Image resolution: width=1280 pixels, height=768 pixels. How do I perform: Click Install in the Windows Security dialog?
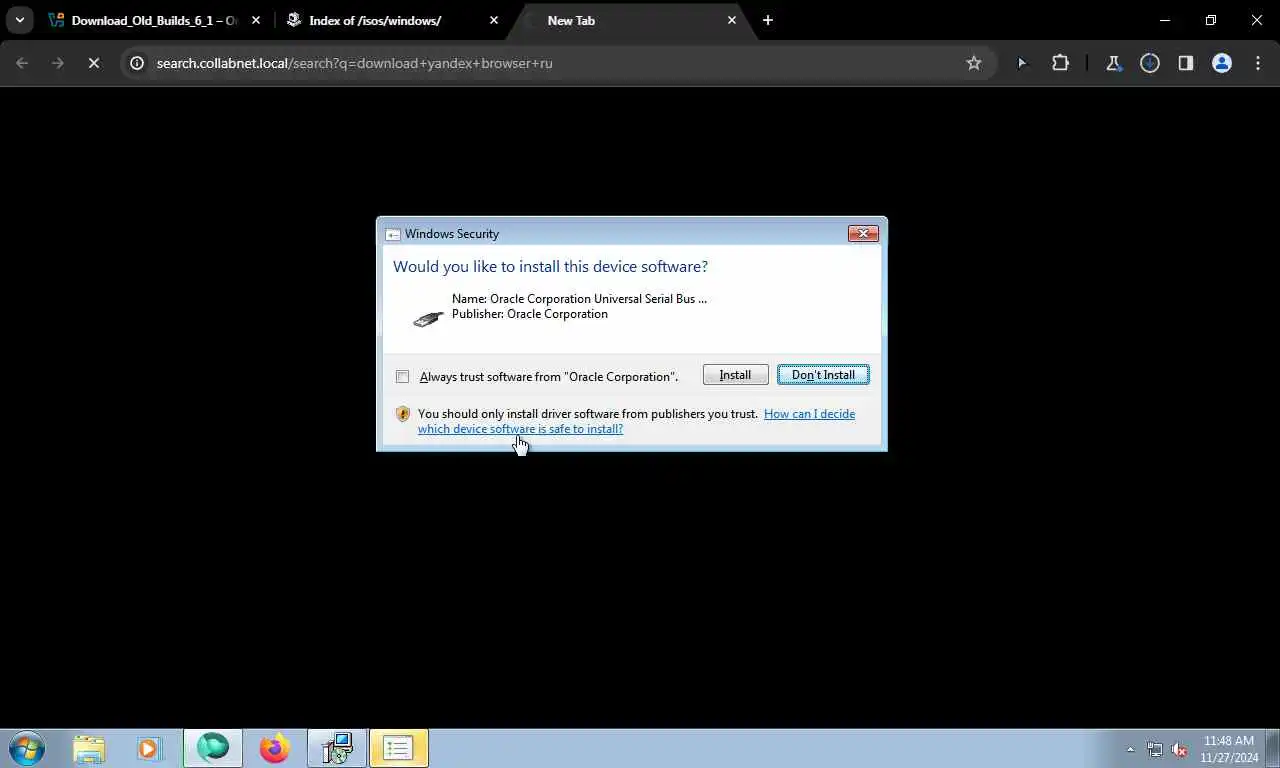coord(735,375)
